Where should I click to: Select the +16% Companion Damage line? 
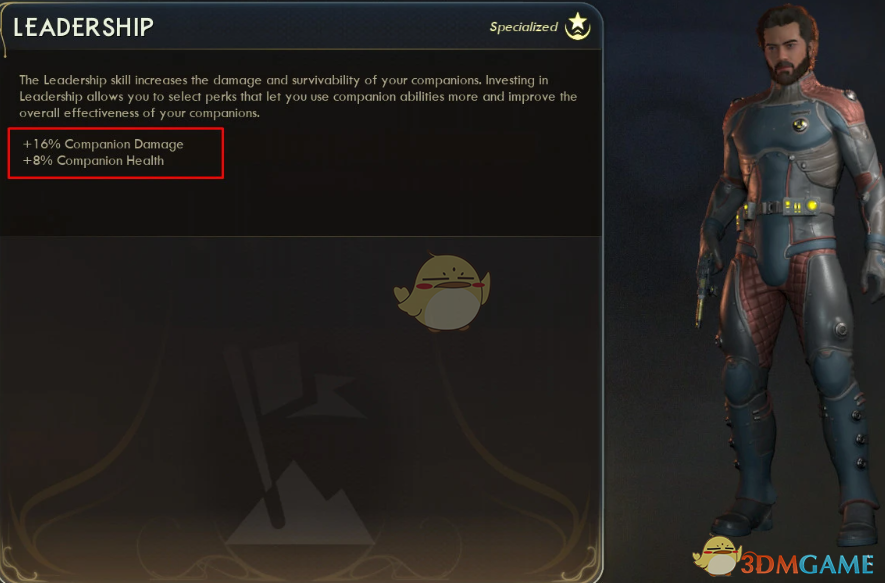(103, 144)
